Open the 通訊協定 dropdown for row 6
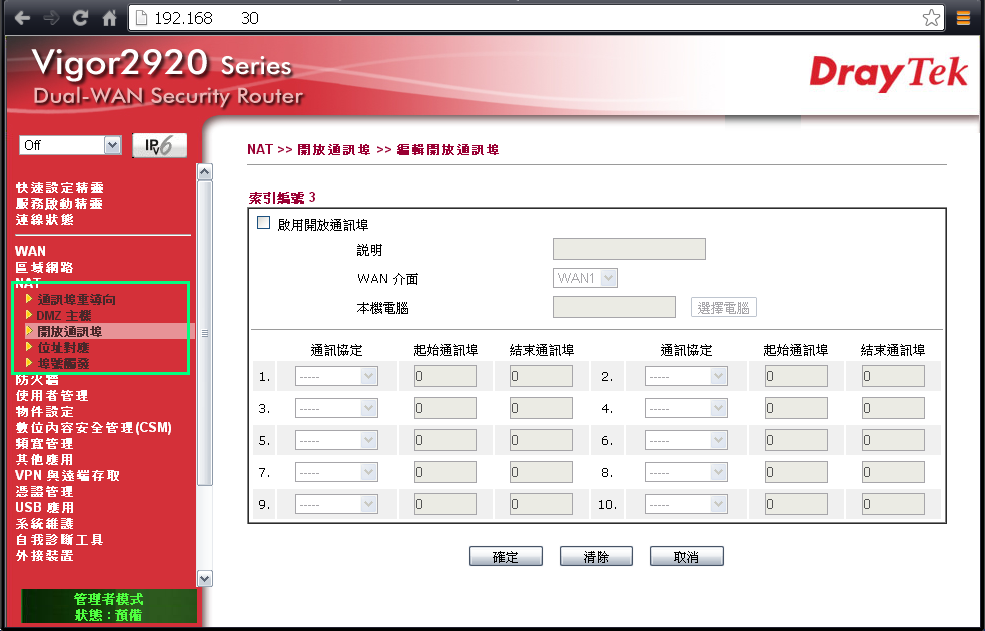This screenshot has height=631, width=985. pos(686,441)
